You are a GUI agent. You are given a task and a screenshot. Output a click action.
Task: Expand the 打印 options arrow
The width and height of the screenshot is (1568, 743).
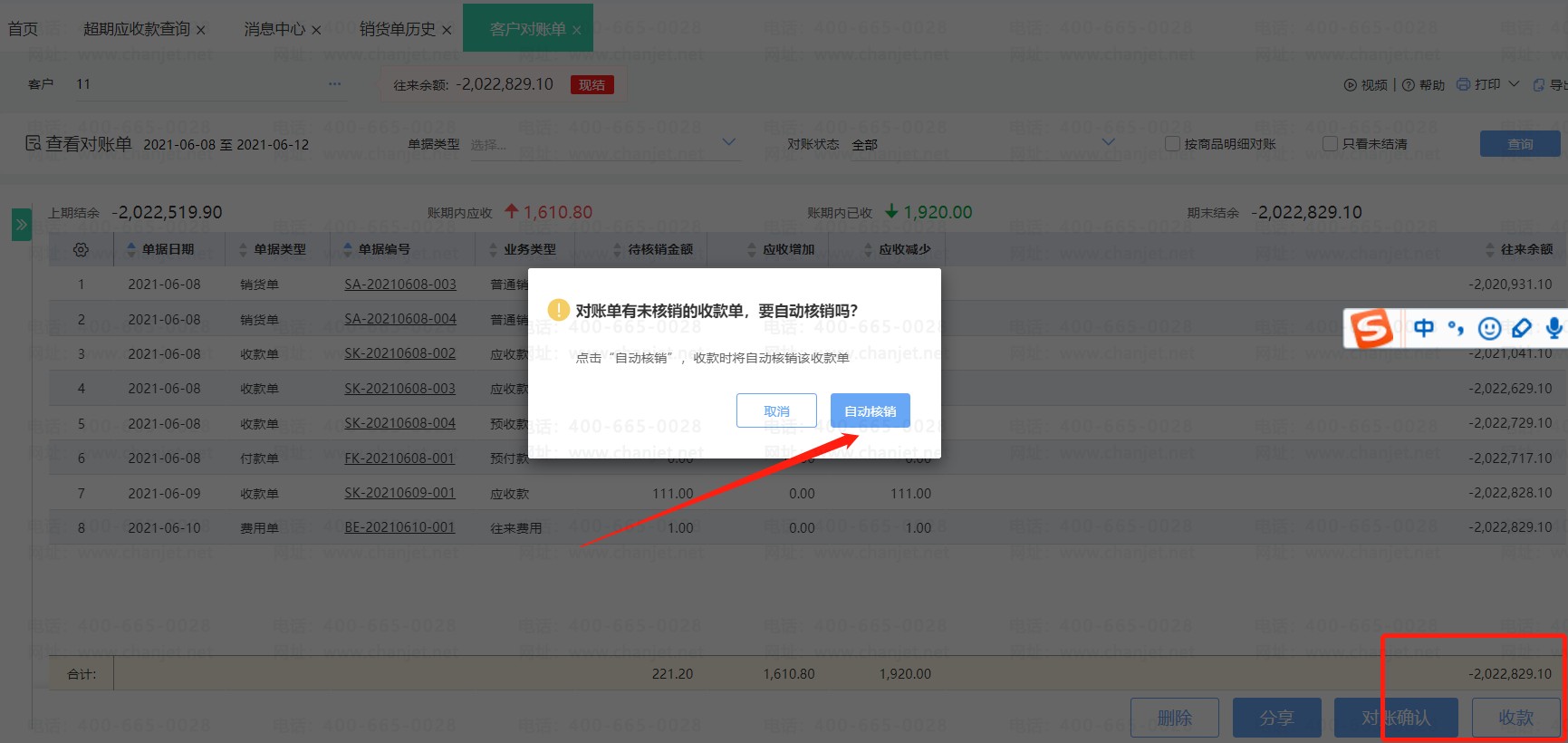tap(1514, 84)
